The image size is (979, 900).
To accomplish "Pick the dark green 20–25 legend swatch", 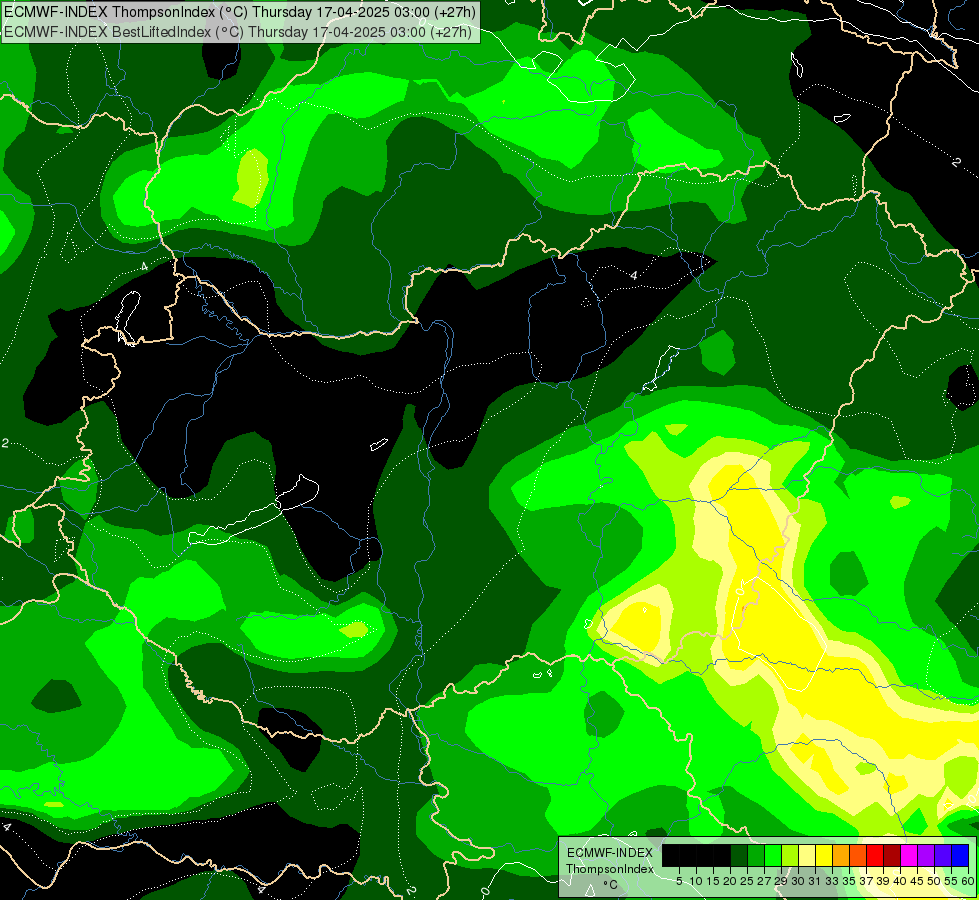I will pos(739,855).
